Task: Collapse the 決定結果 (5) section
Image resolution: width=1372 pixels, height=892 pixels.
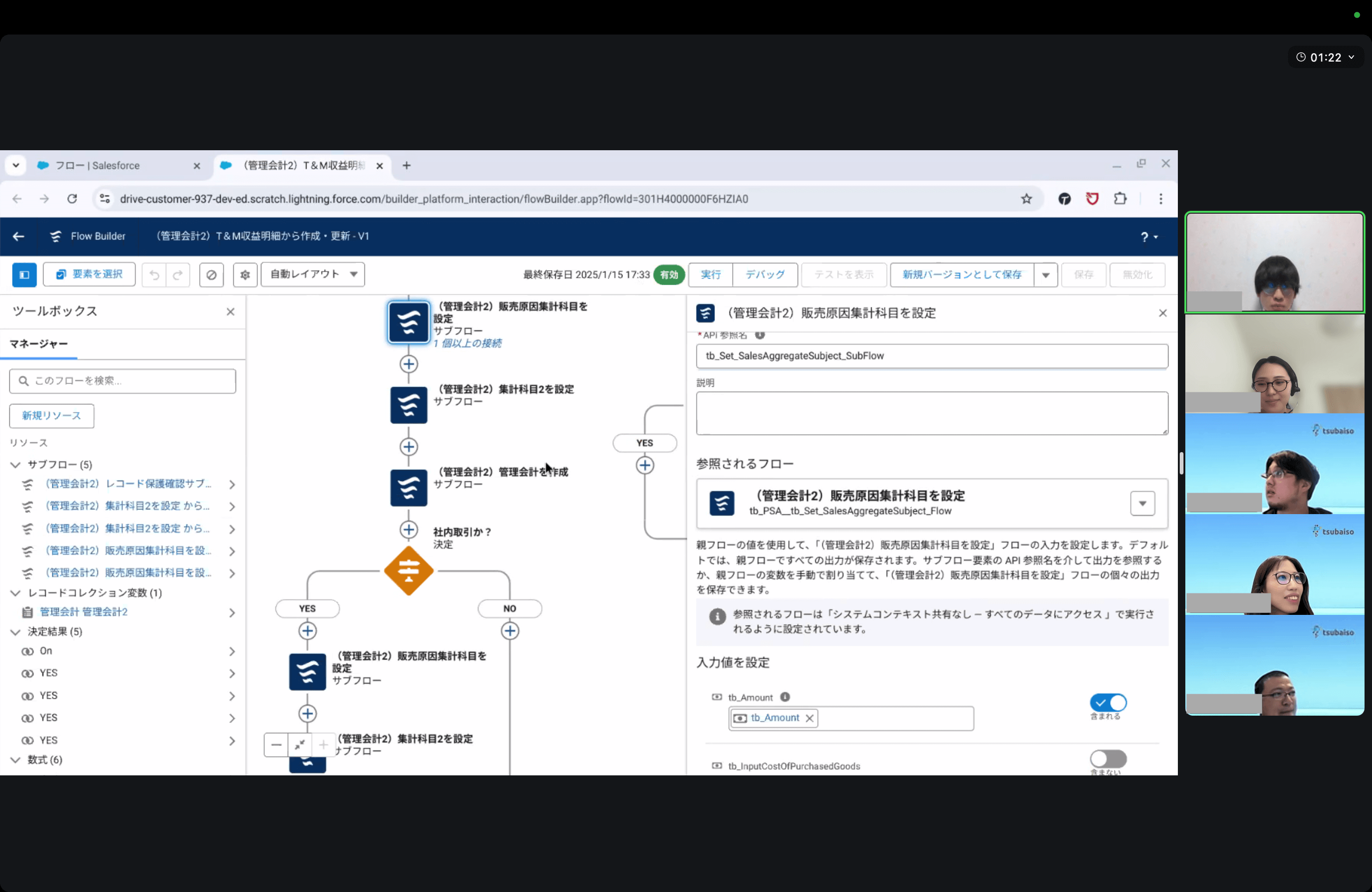Action: coord(15,632)
